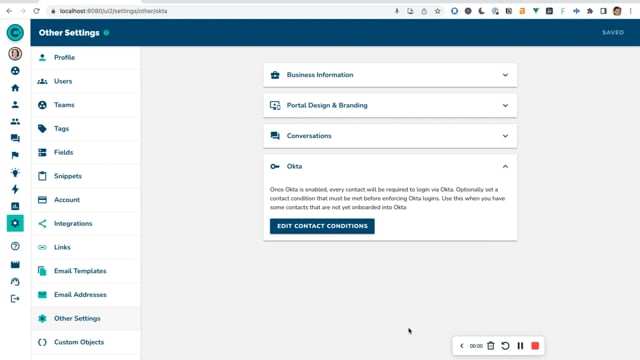
Task: Open the Profile settings page
Action: click(86, 58)
